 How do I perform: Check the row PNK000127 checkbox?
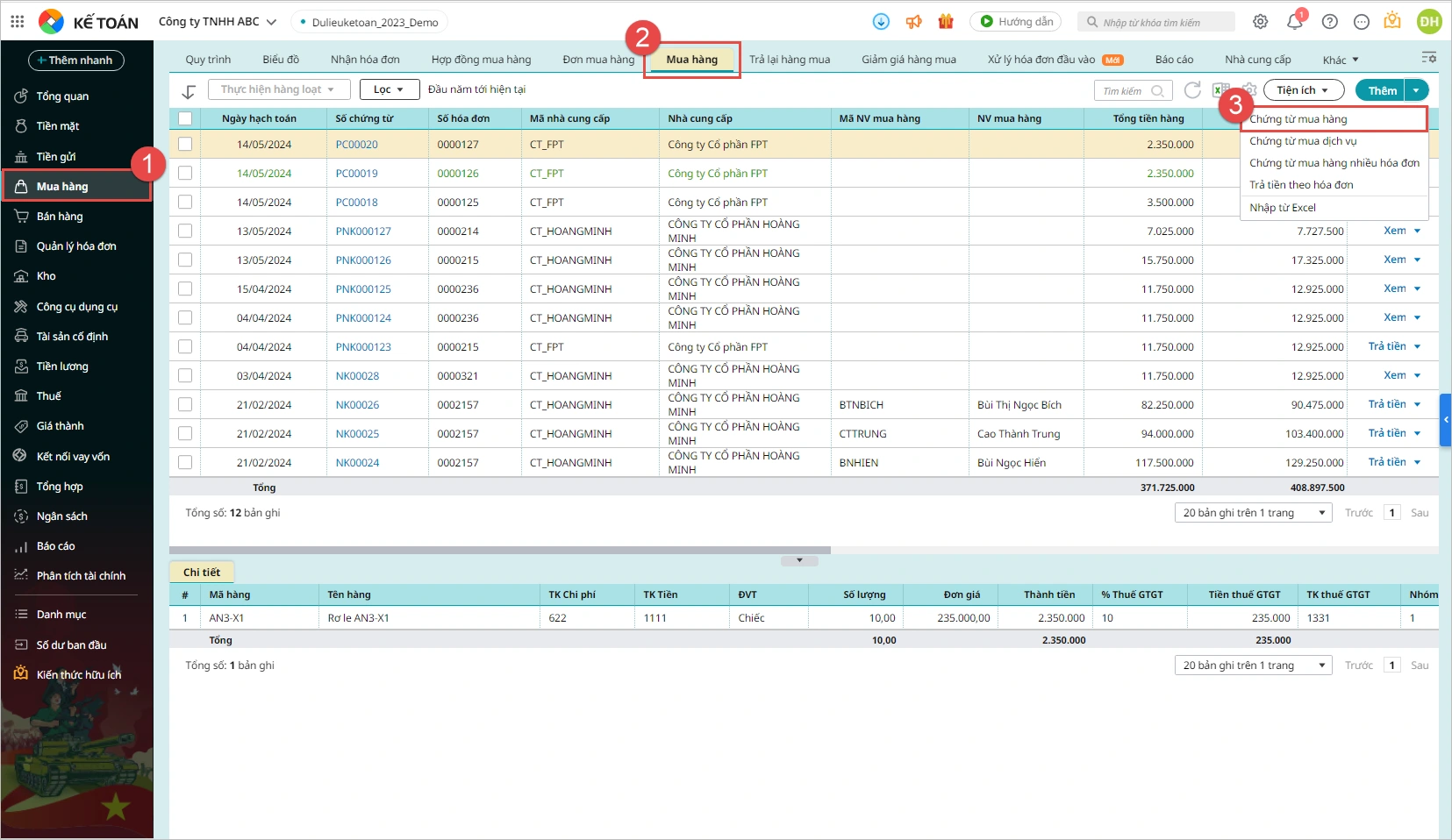point(185,231)
